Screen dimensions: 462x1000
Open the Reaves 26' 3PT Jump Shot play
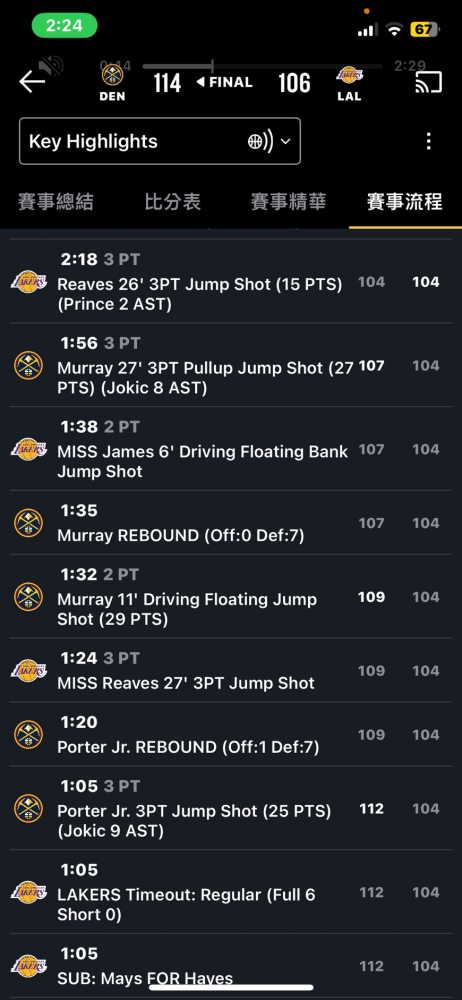click(231, 282)
